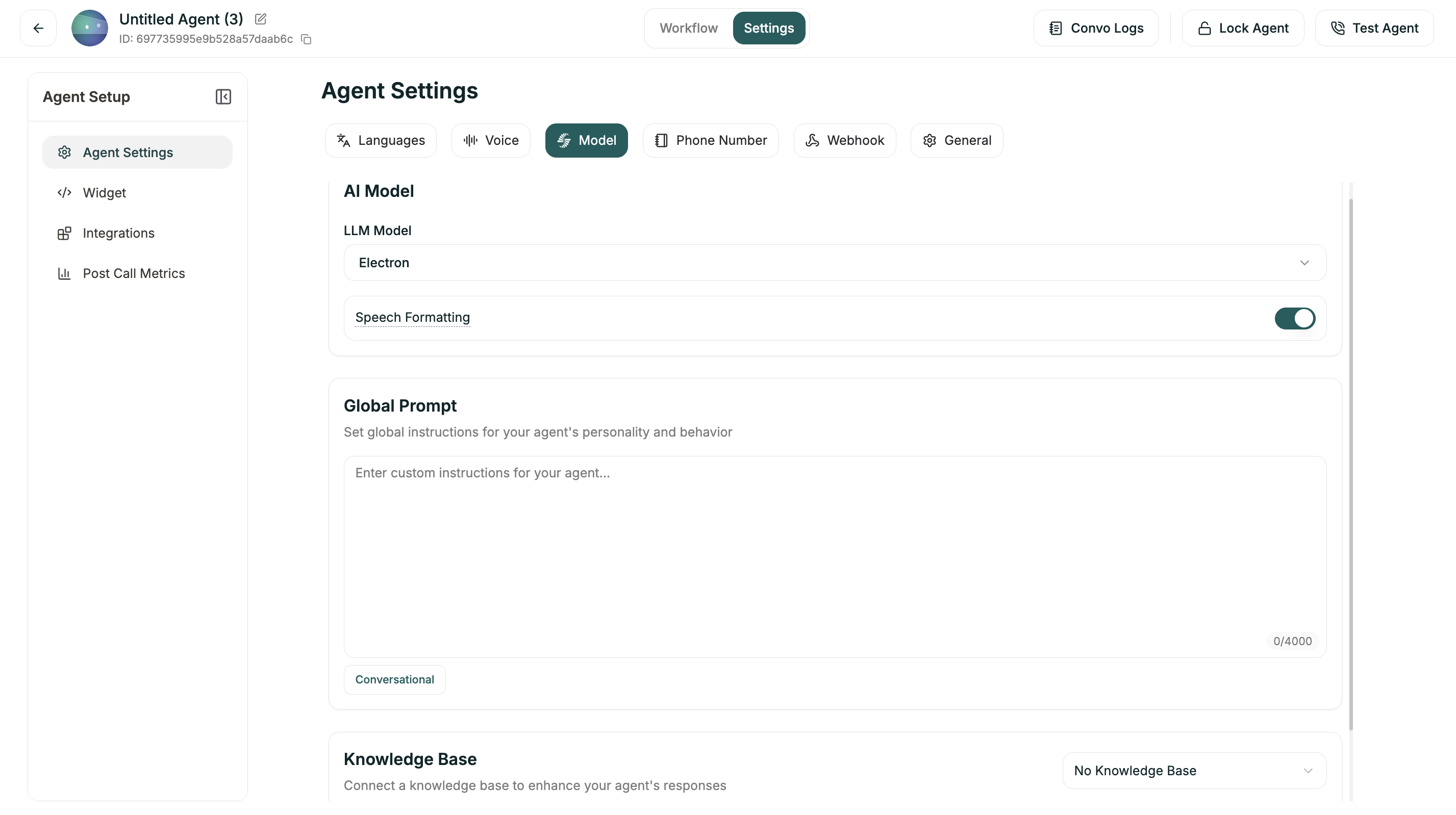Copy the agent ID with copy icon

pyautogui.click(x=306, y=39)
